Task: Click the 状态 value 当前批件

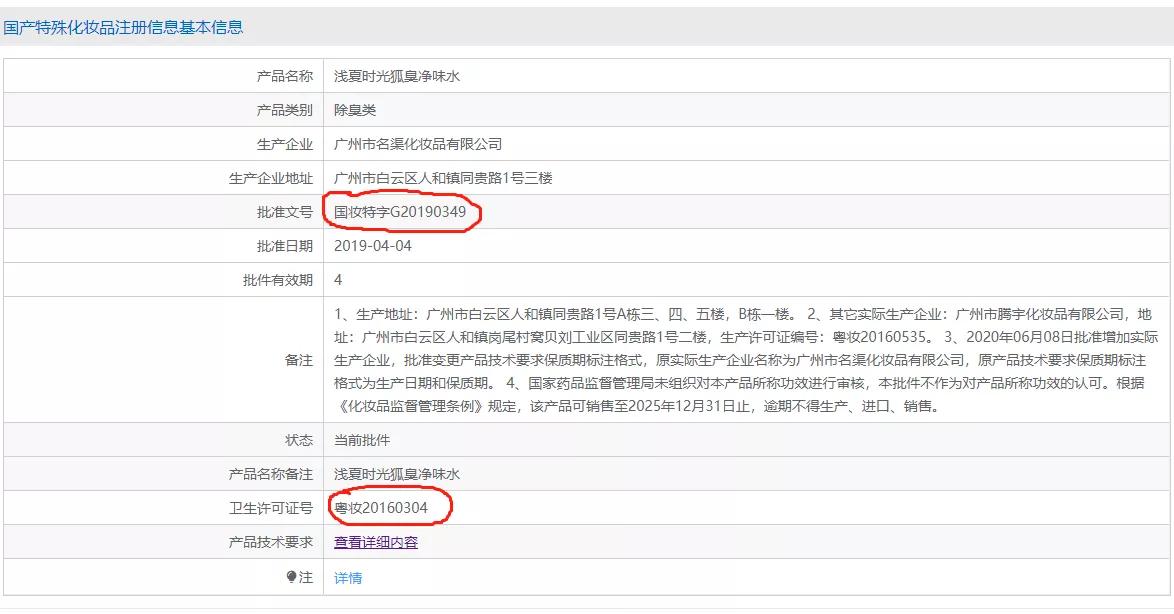Action: click(x=359, y=438)
